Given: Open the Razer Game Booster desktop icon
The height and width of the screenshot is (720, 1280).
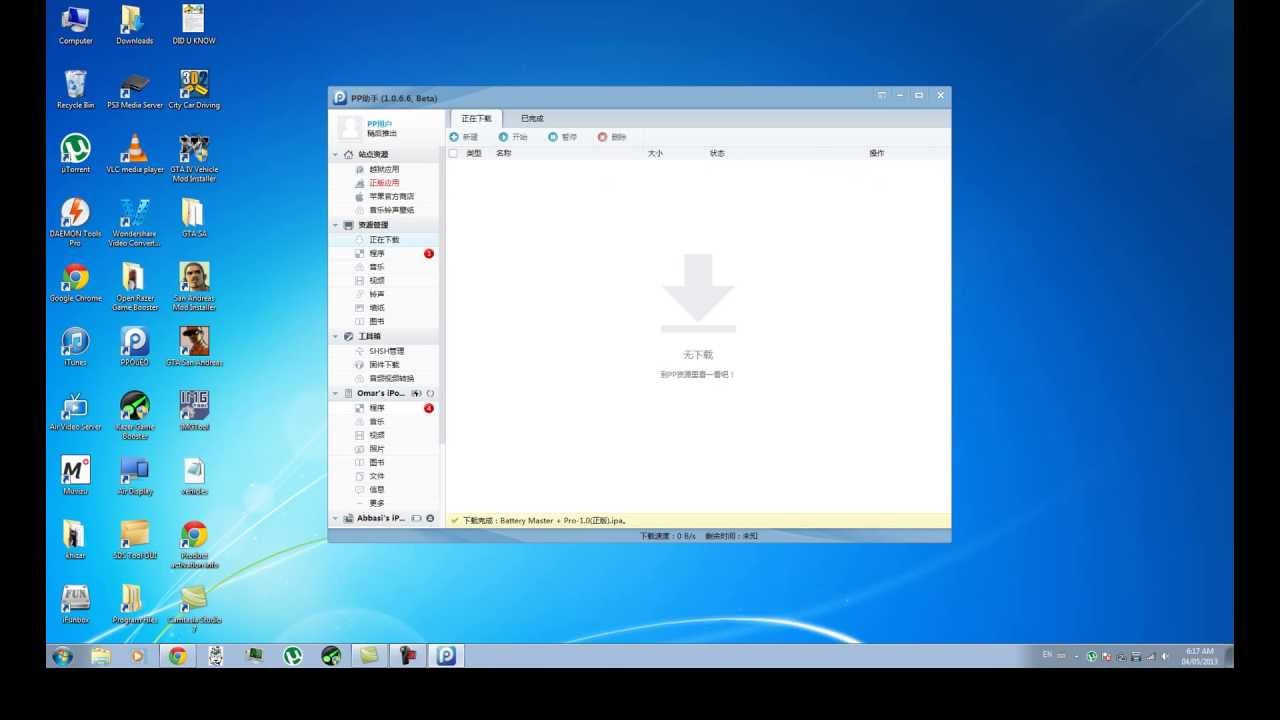Looking at the screenshot, I should click(x=134, y=415).
